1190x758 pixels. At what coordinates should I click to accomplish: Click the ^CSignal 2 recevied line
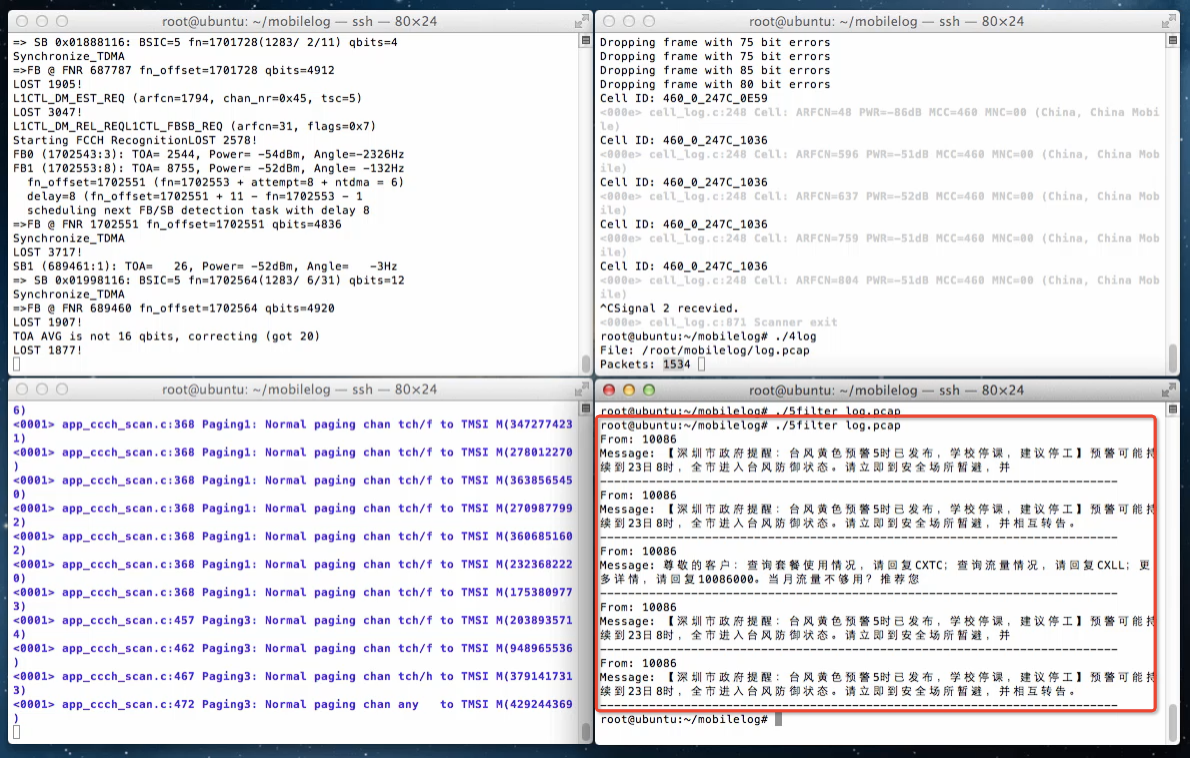click(669, 308)
